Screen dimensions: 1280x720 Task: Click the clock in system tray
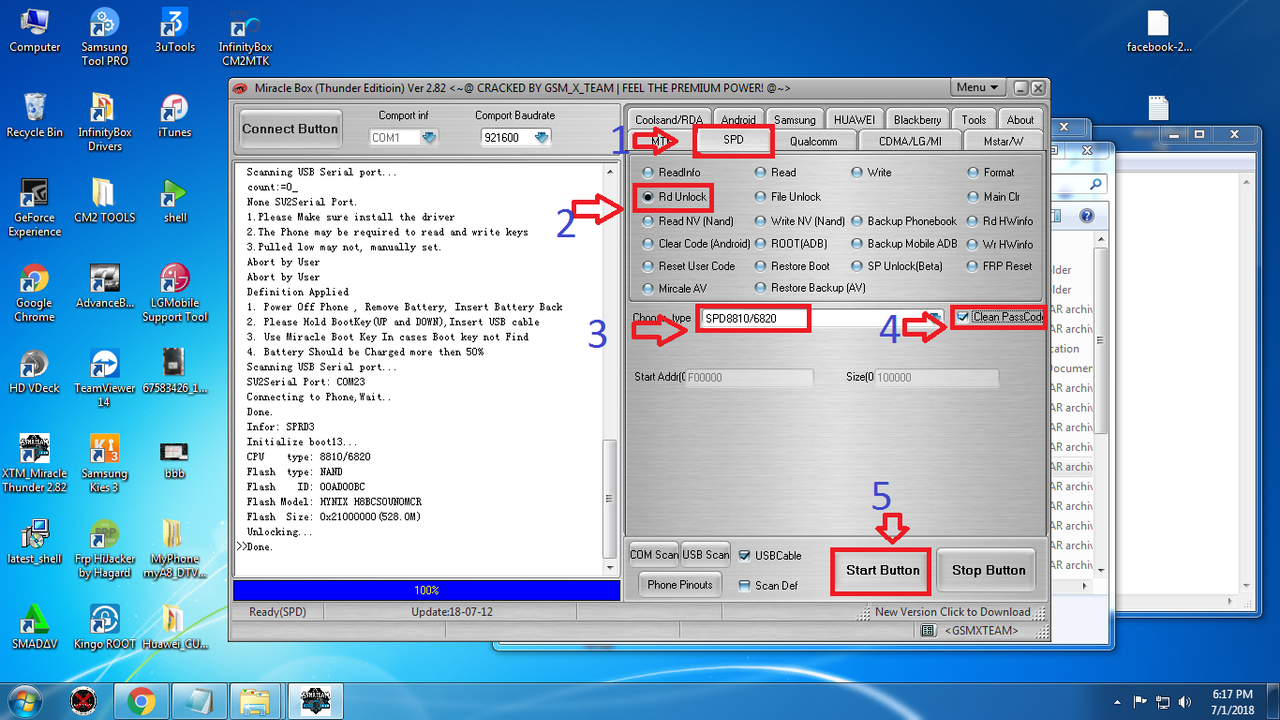tap(1232, 701)
